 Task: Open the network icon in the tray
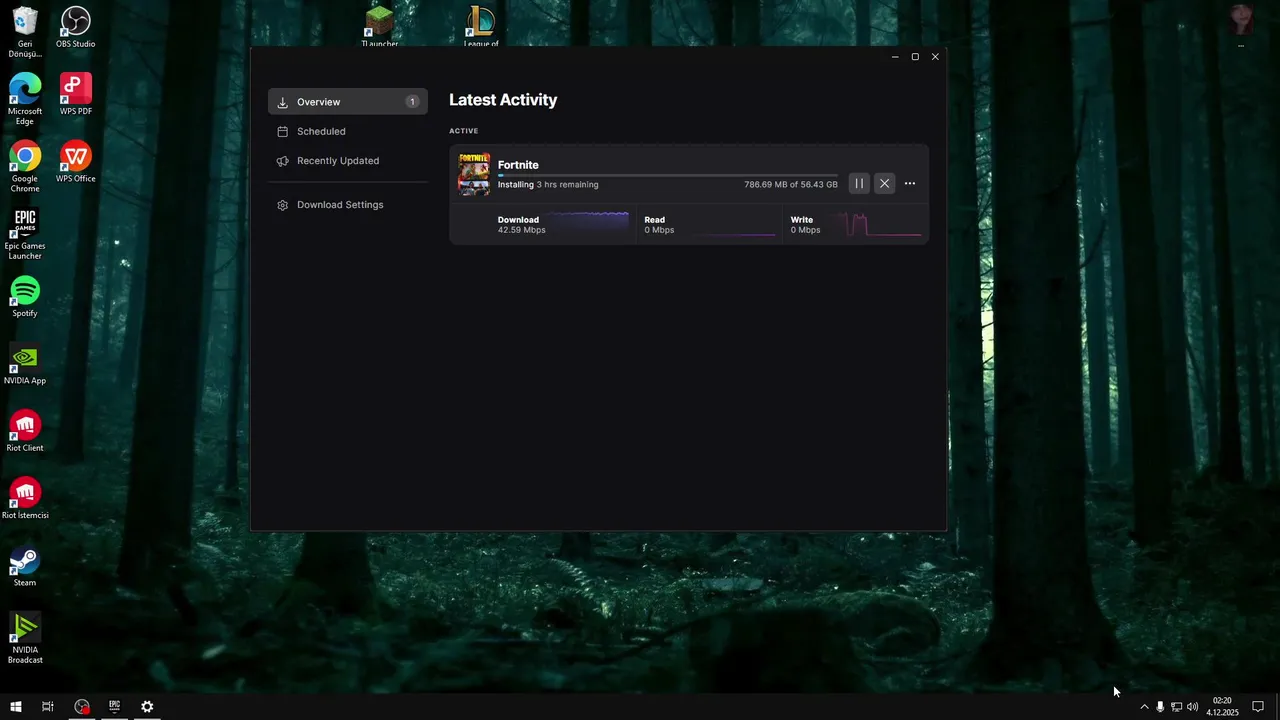coord(1176,707)
